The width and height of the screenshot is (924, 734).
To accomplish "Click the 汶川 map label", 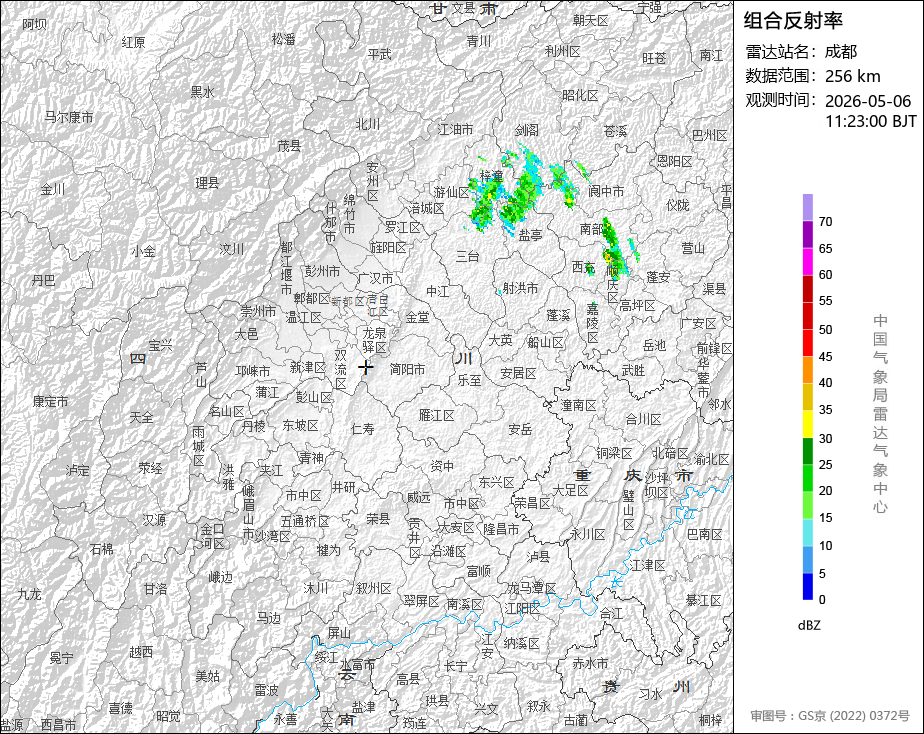I will point(232,249).
